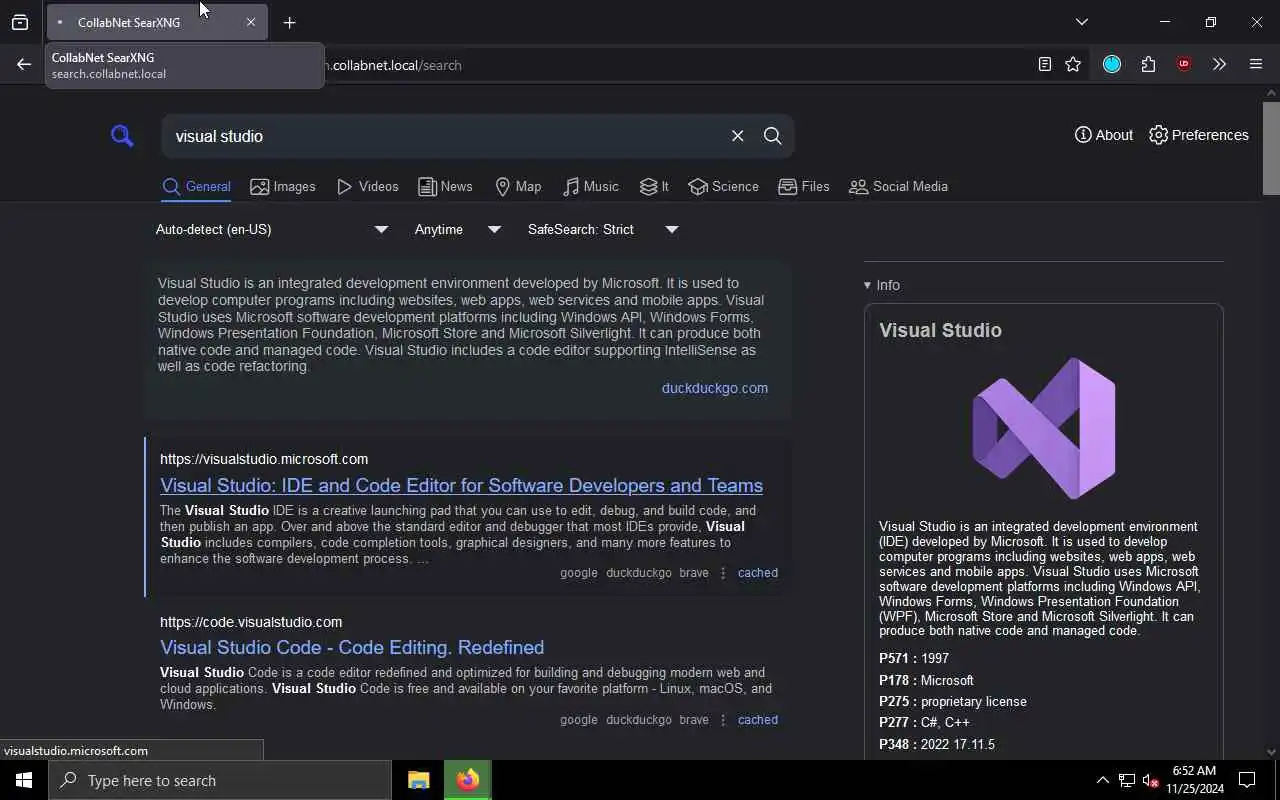Switch to the It category tab
The width and height of the screenshot is (1280, 800).
click(654, 186)
